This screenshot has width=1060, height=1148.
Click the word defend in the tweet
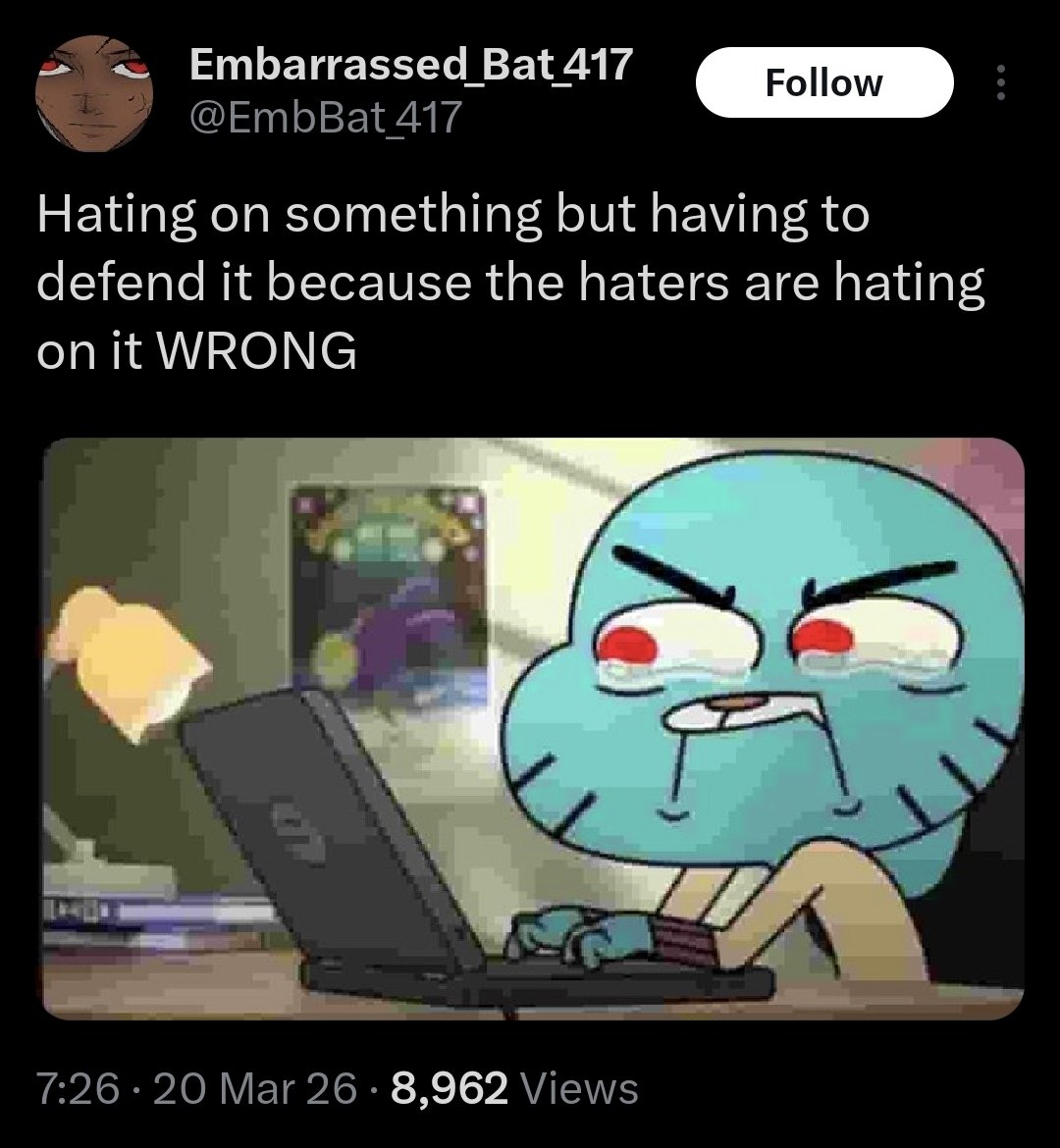pyautogui.click(x=120, y=284)
